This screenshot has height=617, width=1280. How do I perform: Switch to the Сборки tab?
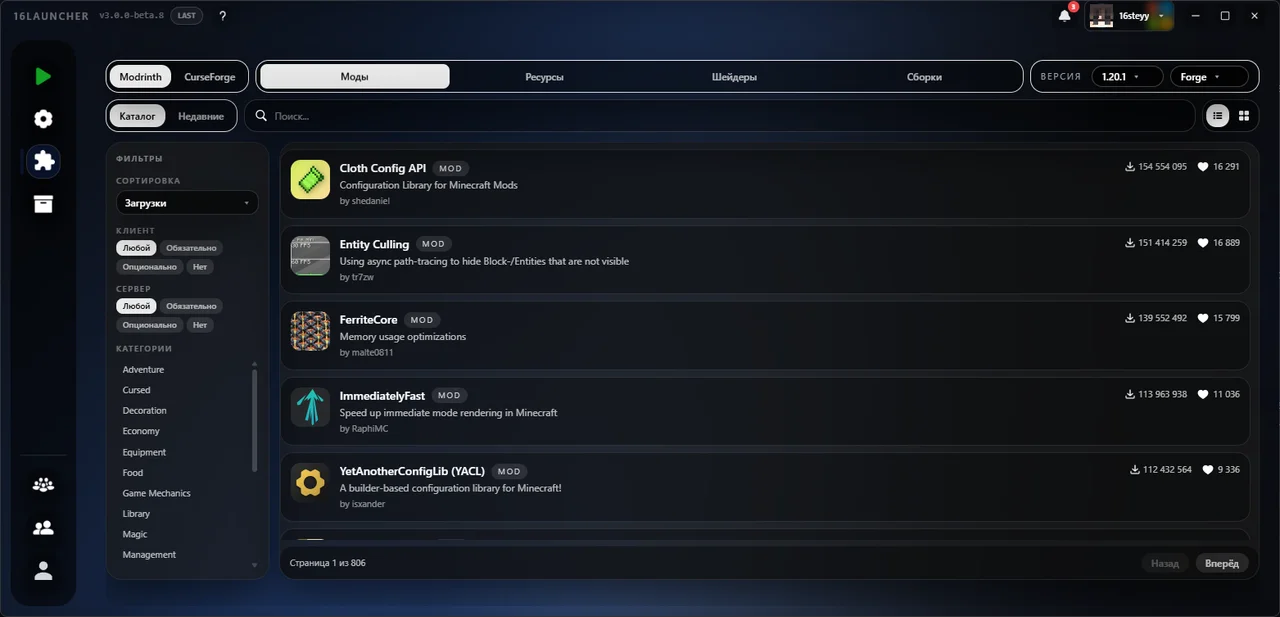point(924,77)
